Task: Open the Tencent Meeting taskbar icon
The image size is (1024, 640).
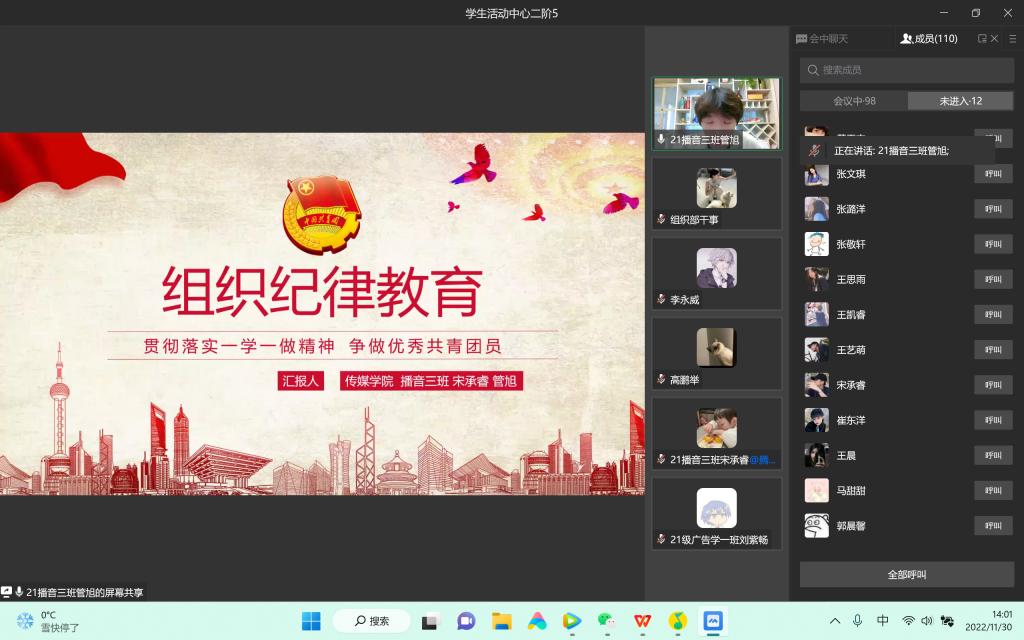Action: tap(712, 621)
